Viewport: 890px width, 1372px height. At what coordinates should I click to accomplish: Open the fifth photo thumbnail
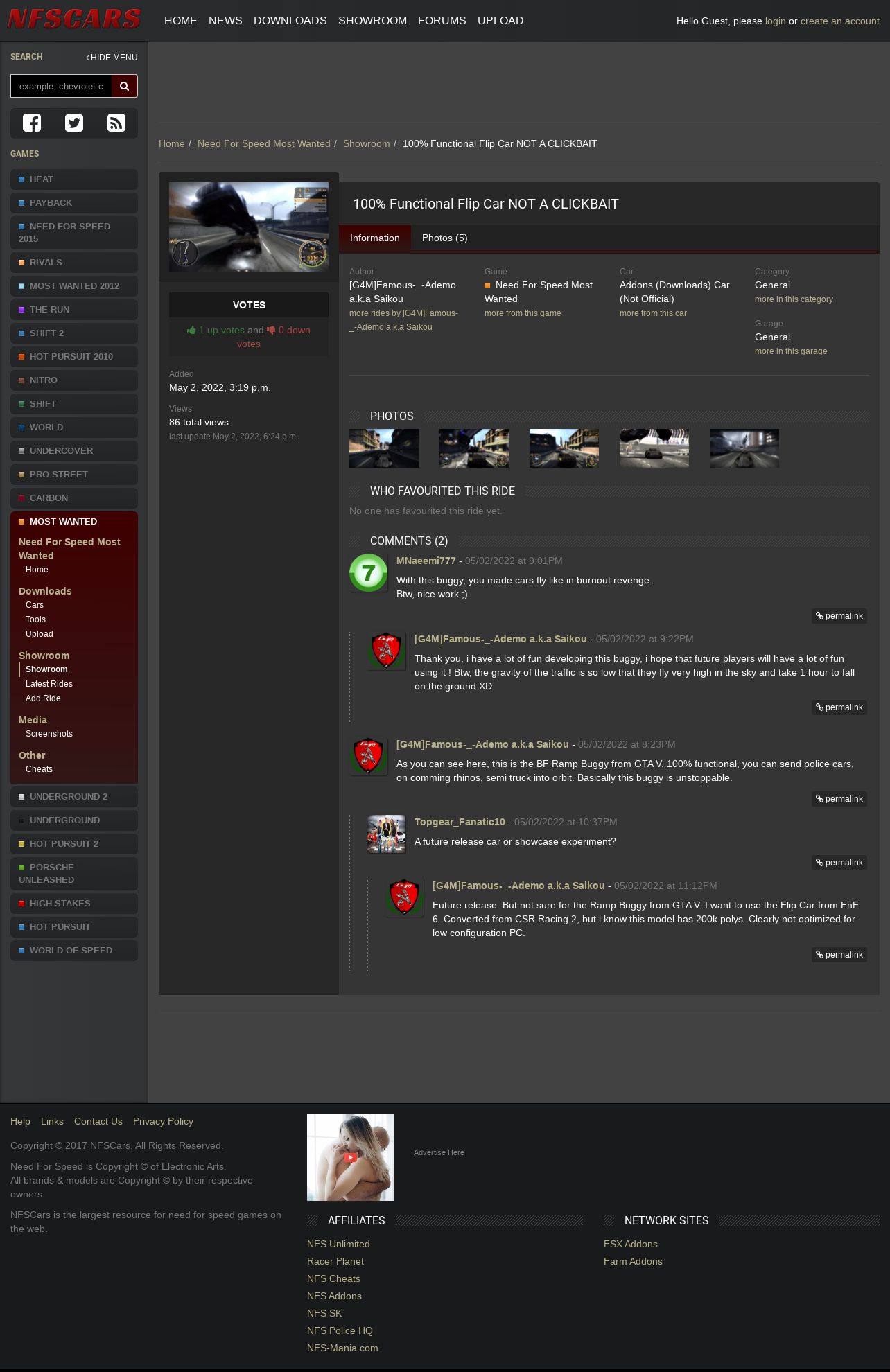coord(744,448)
